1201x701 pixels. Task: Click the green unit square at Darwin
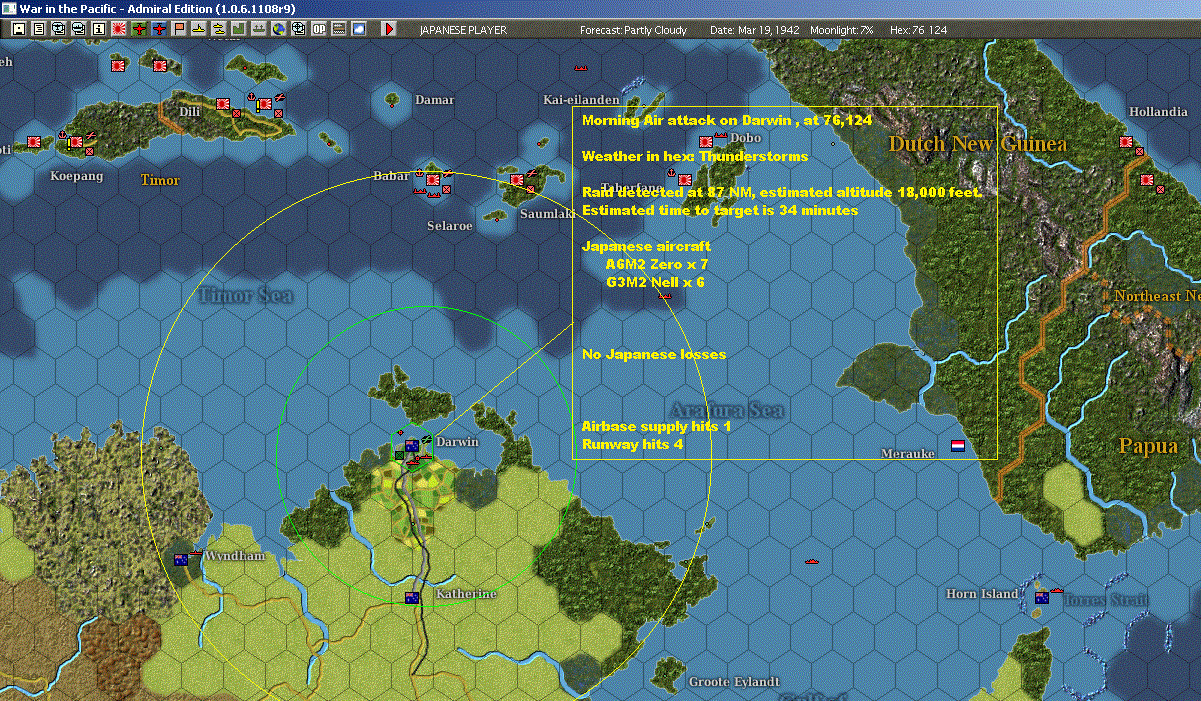click(x=399, y=456)
